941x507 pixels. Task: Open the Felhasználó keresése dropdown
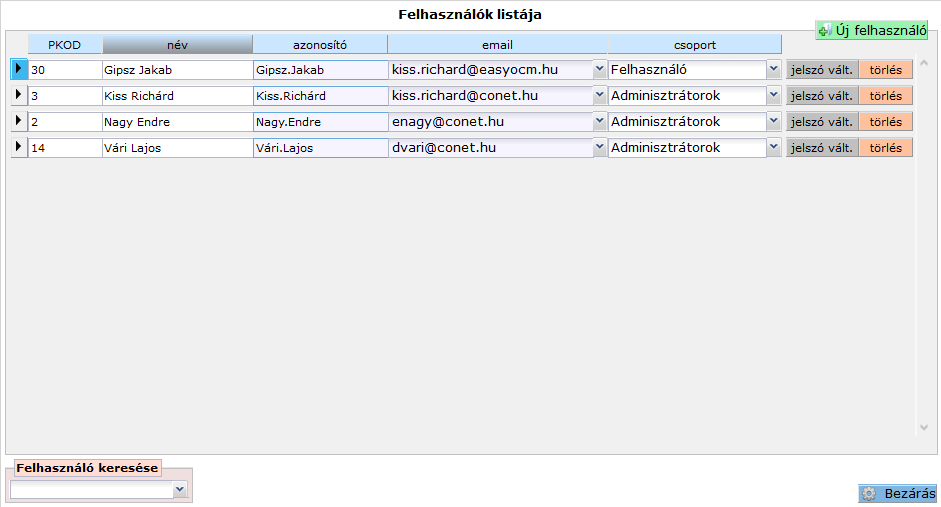coord(180,490)
